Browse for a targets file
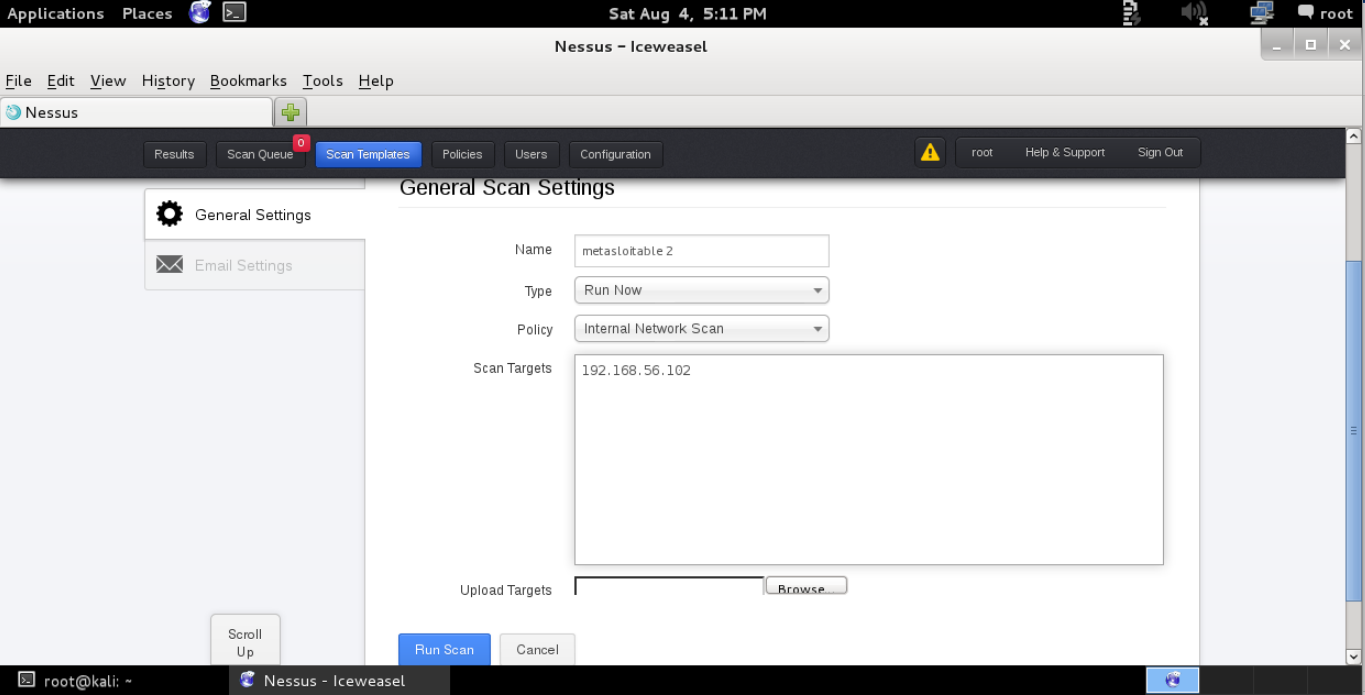The width and height of the screenshot is (1365, 695). click(806, 587)
